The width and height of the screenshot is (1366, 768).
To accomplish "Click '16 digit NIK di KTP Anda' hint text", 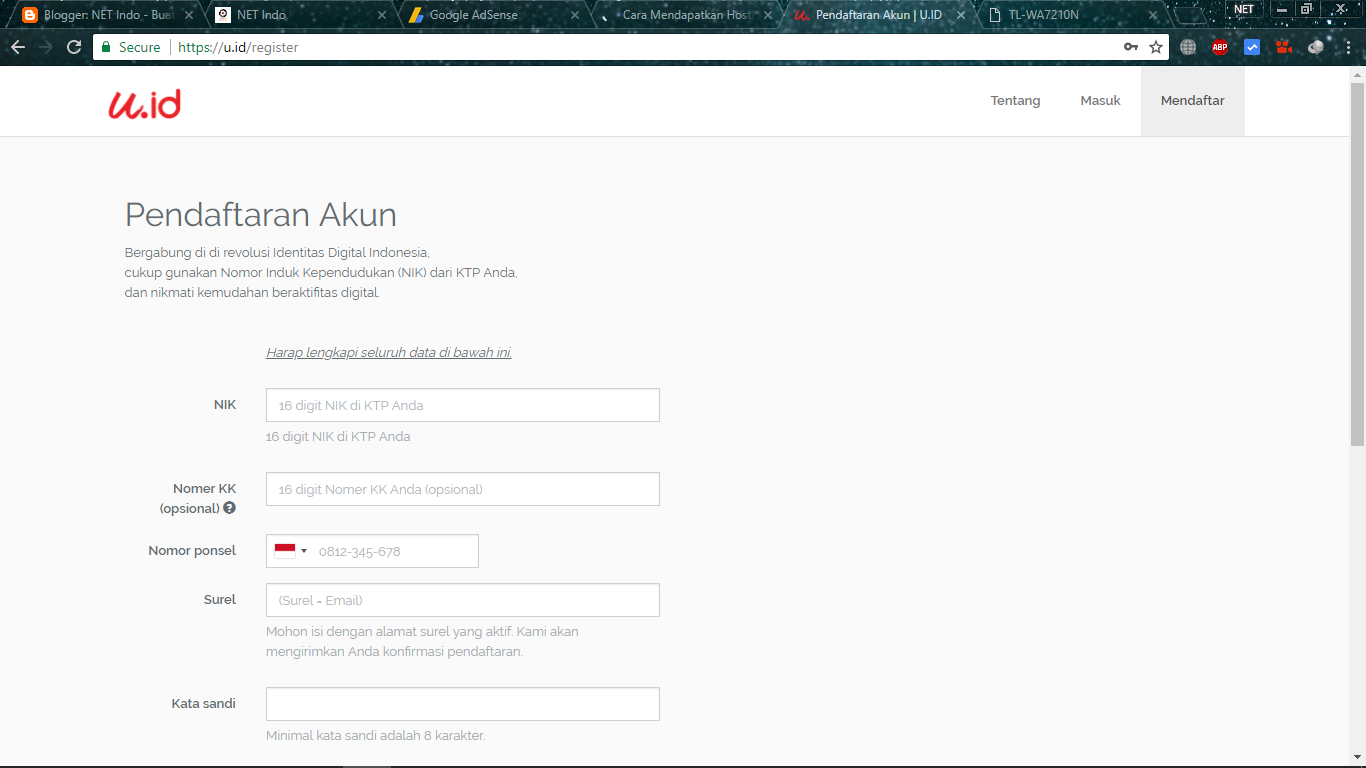I will click(338, 437).
